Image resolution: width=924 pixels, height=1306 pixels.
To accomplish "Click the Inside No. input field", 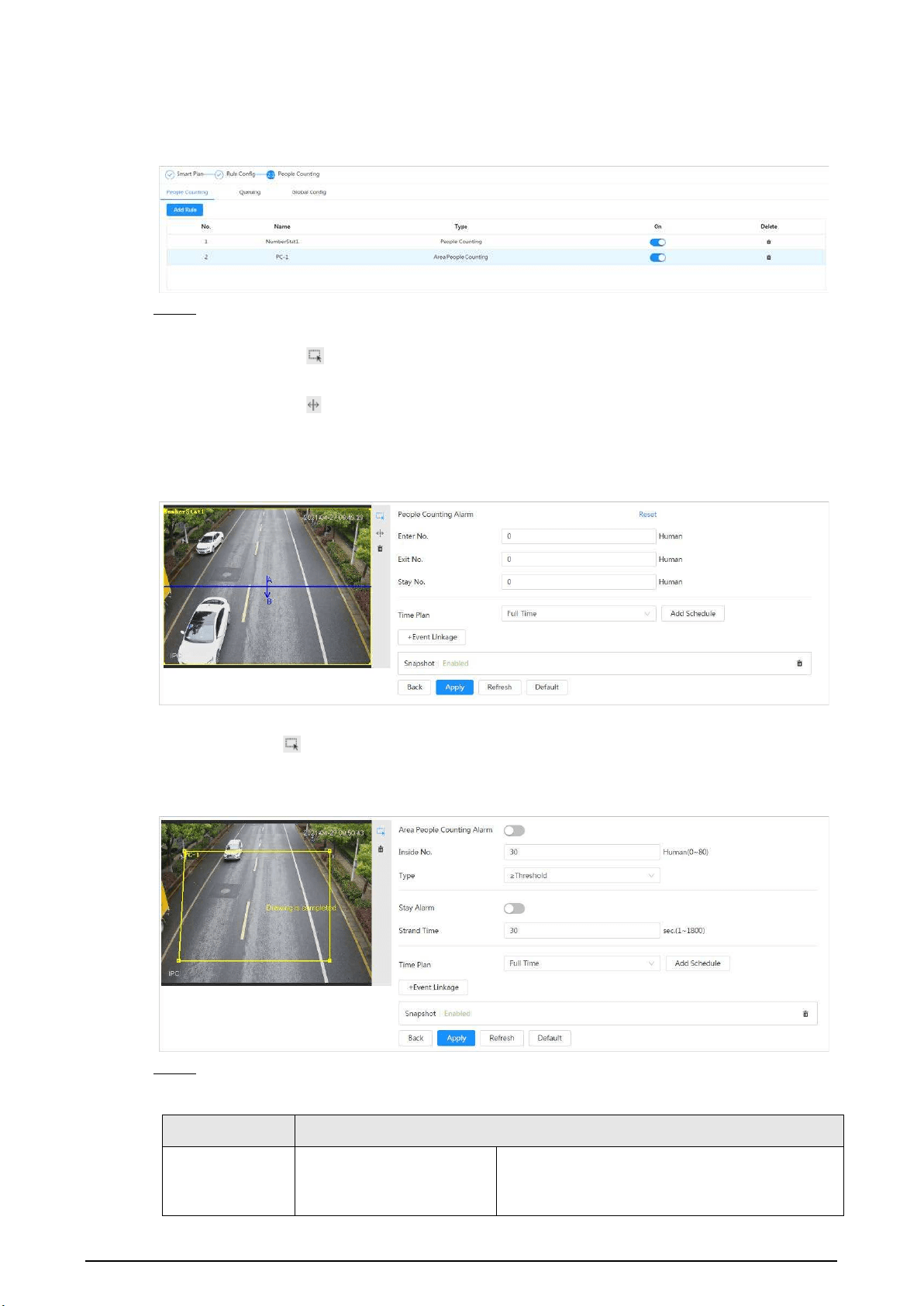I will click(x=581, y=853).
